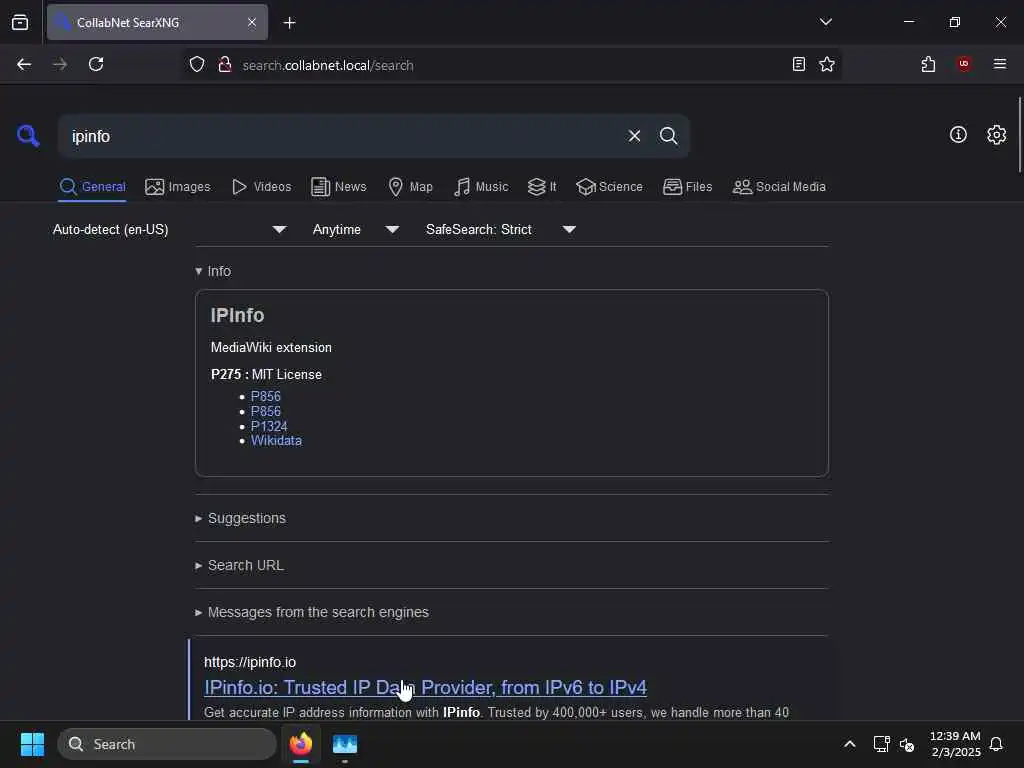The image size is (1024, 768).
Task: Open the extensions puzzle icon
Action: [928, 64]
